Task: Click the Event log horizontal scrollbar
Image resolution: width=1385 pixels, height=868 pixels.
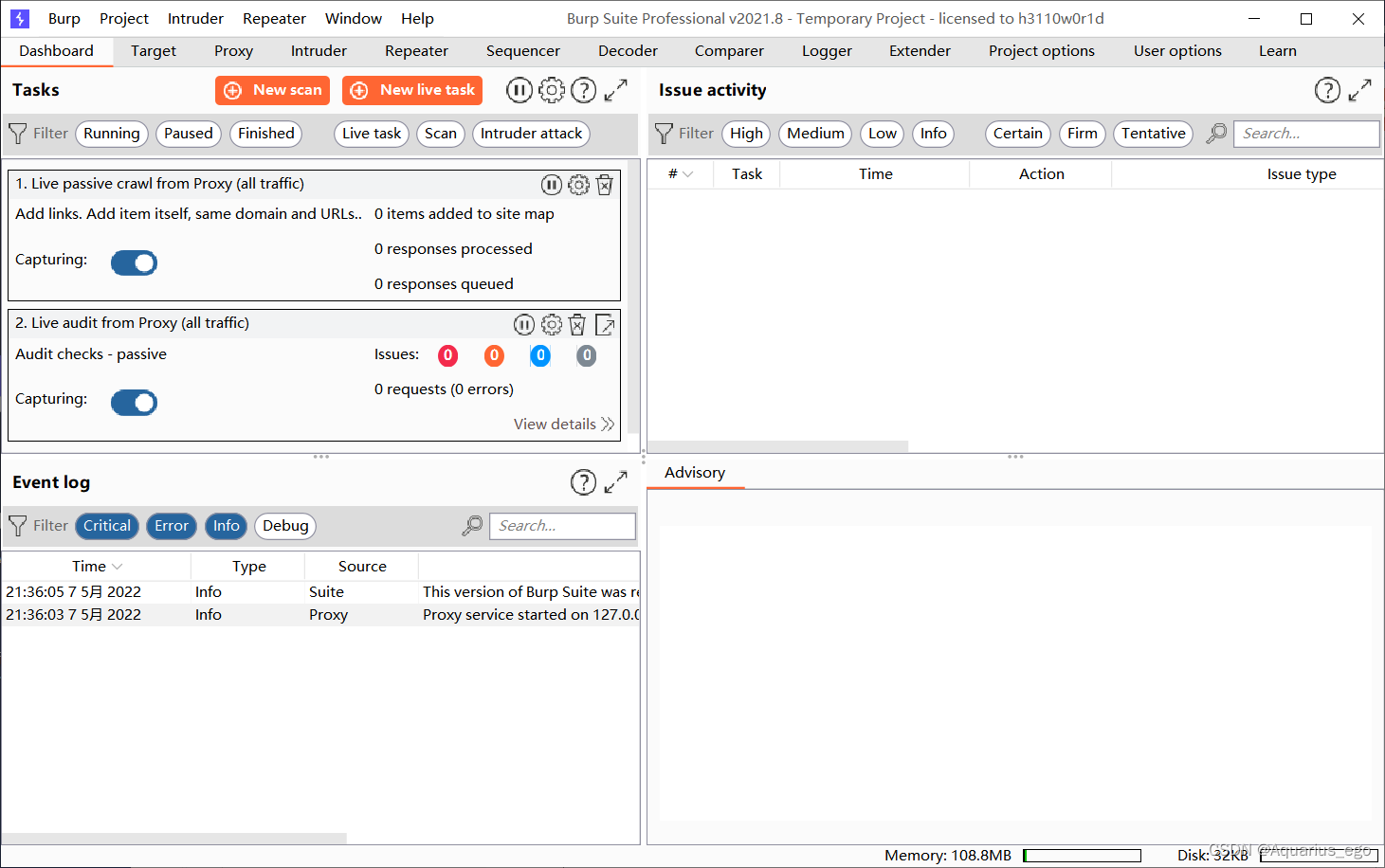Action: click(x=174, y=839)
